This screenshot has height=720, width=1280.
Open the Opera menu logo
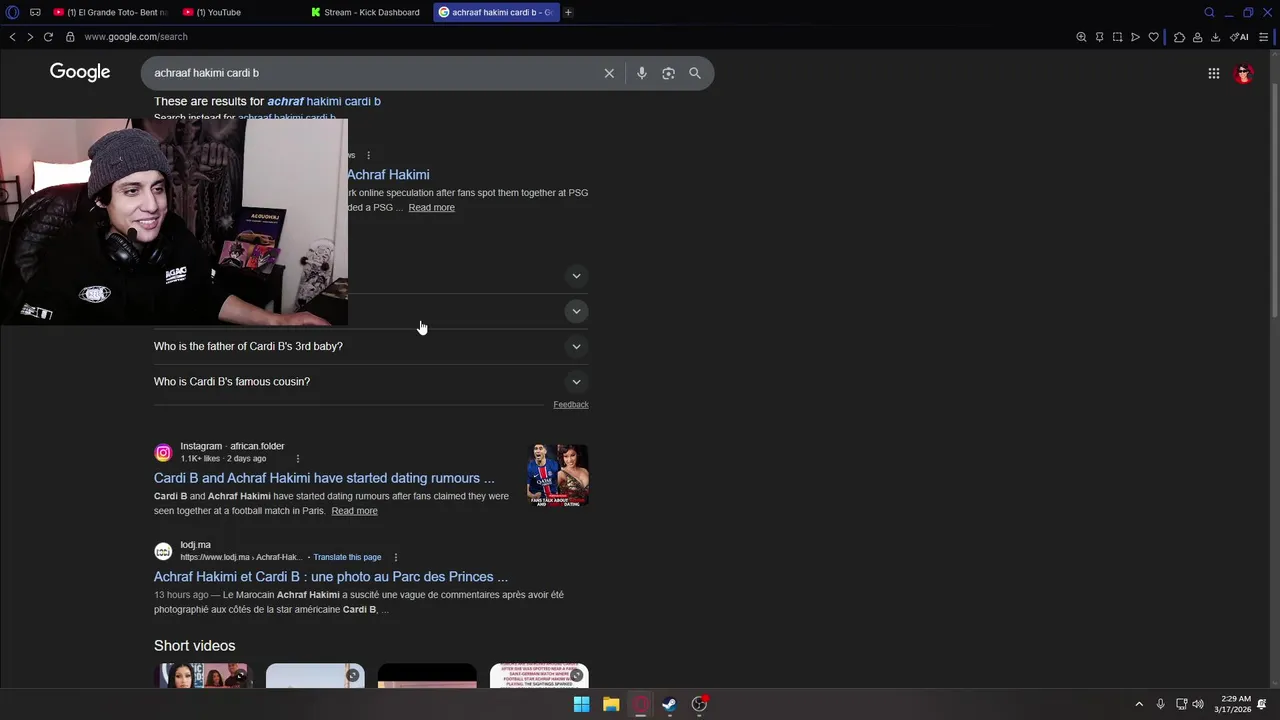click(x=12, y=12)
